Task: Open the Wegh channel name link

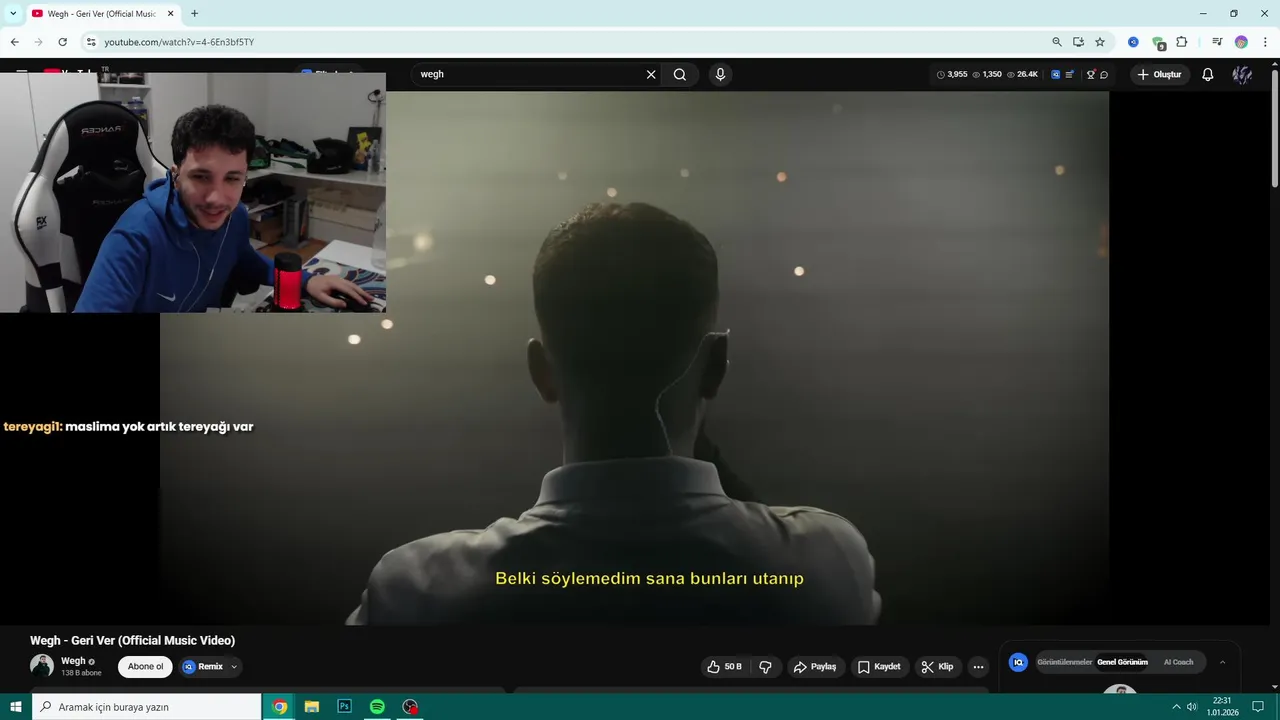Action: [x=73, y=661]
